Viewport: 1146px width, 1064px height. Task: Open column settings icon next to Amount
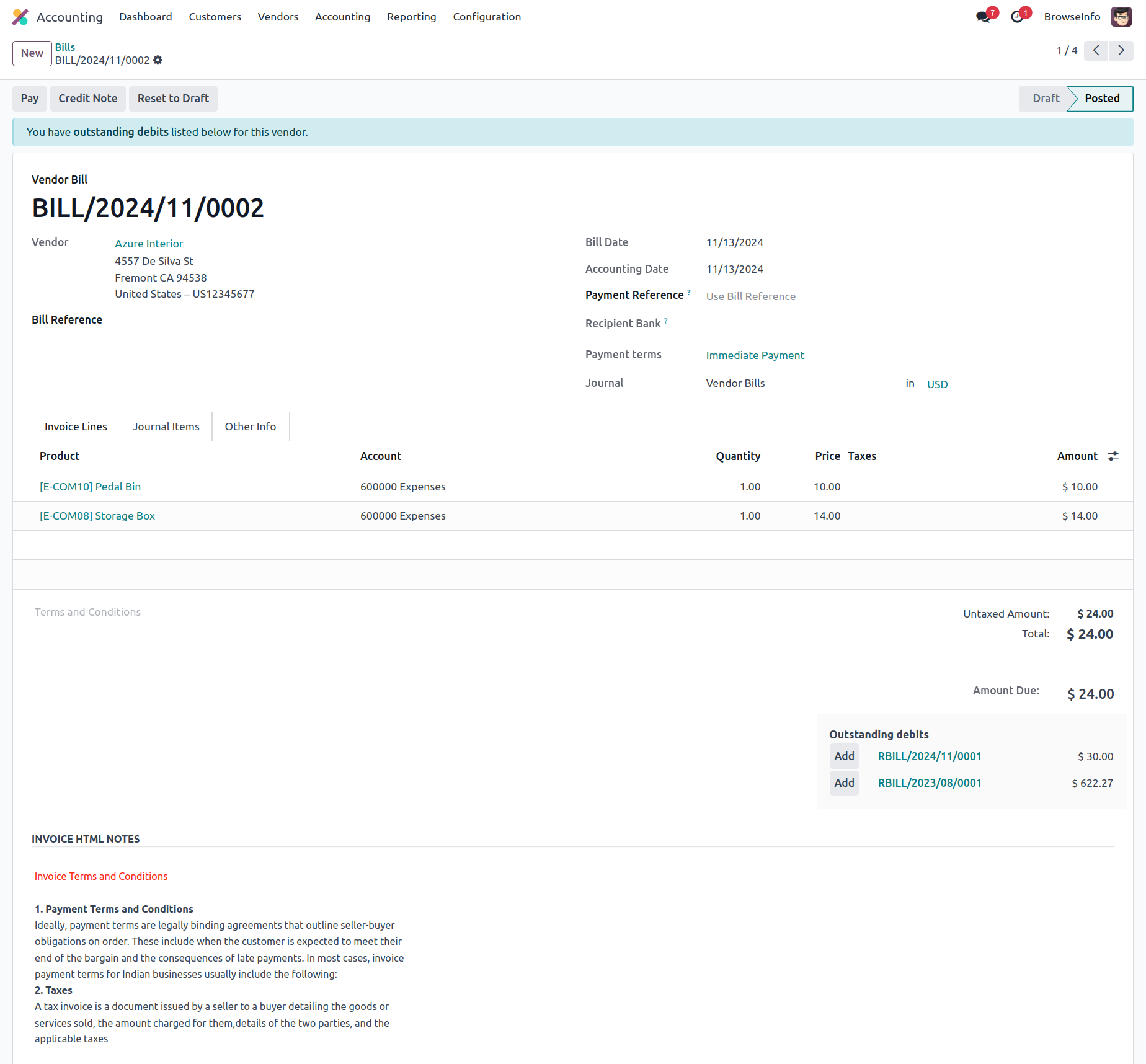click(1113, 456)
